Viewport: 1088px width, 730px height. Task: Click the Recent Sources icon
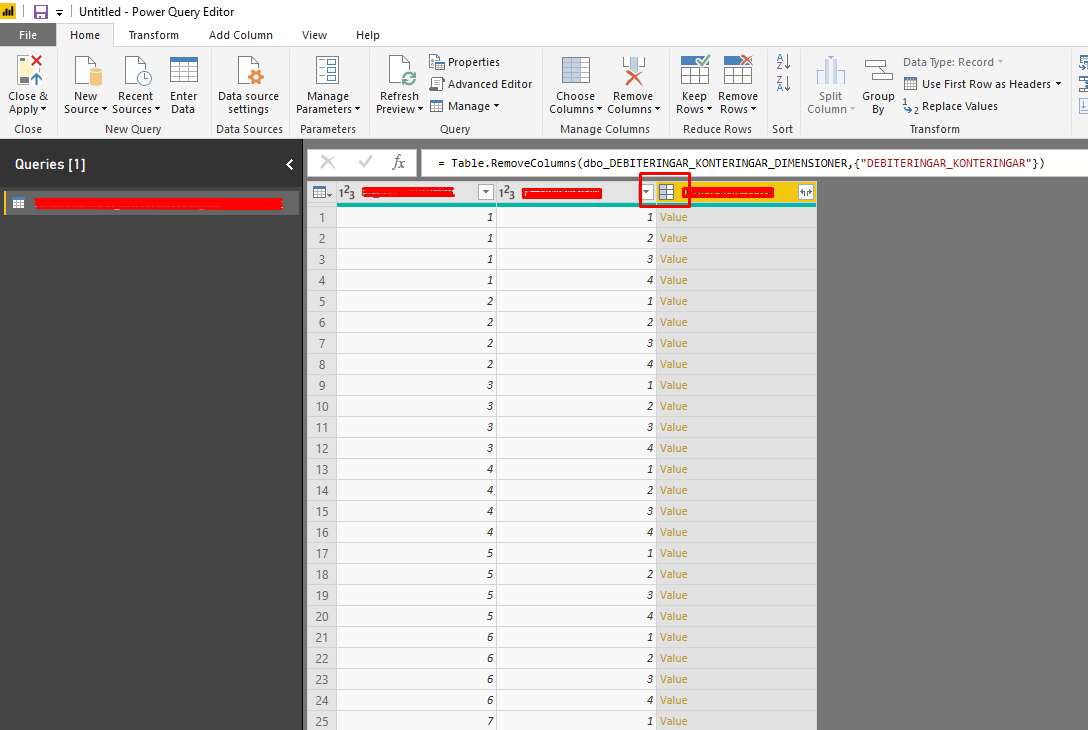[137, 70]
